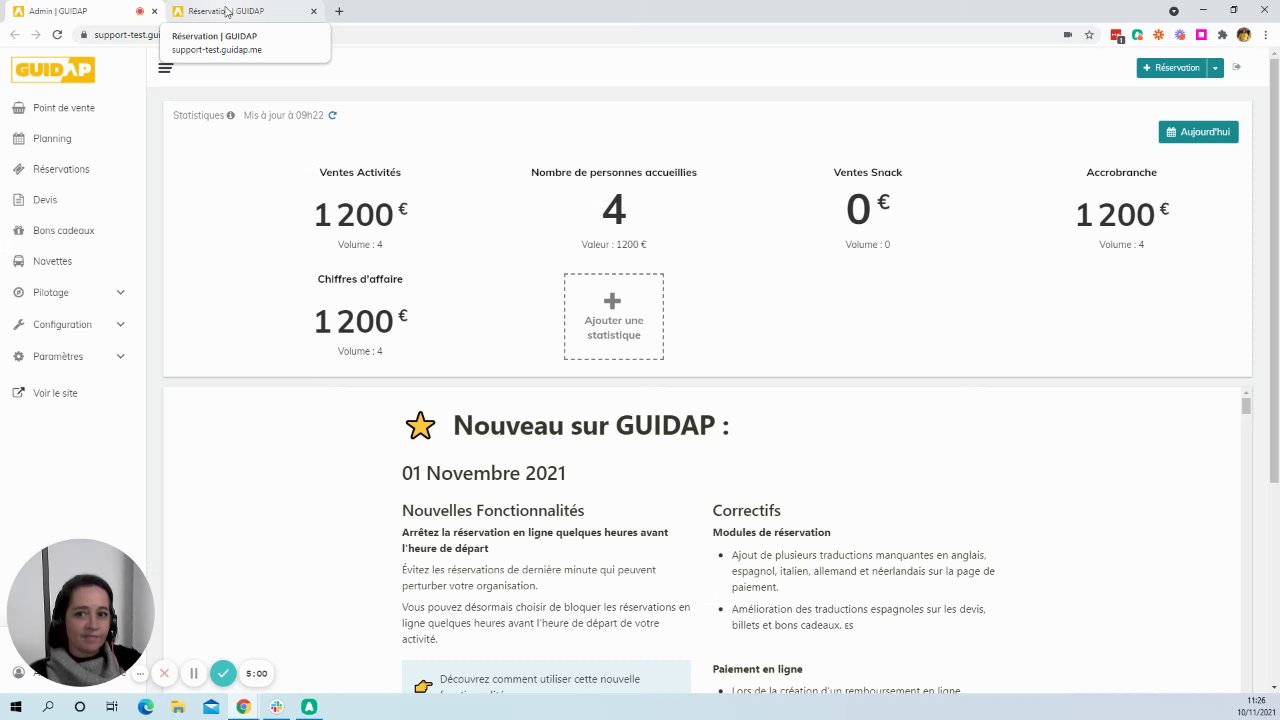Viewport: 1280px width, 720px height.
Task: Click the Point de vente basket icon
Action: click(18, 108)
